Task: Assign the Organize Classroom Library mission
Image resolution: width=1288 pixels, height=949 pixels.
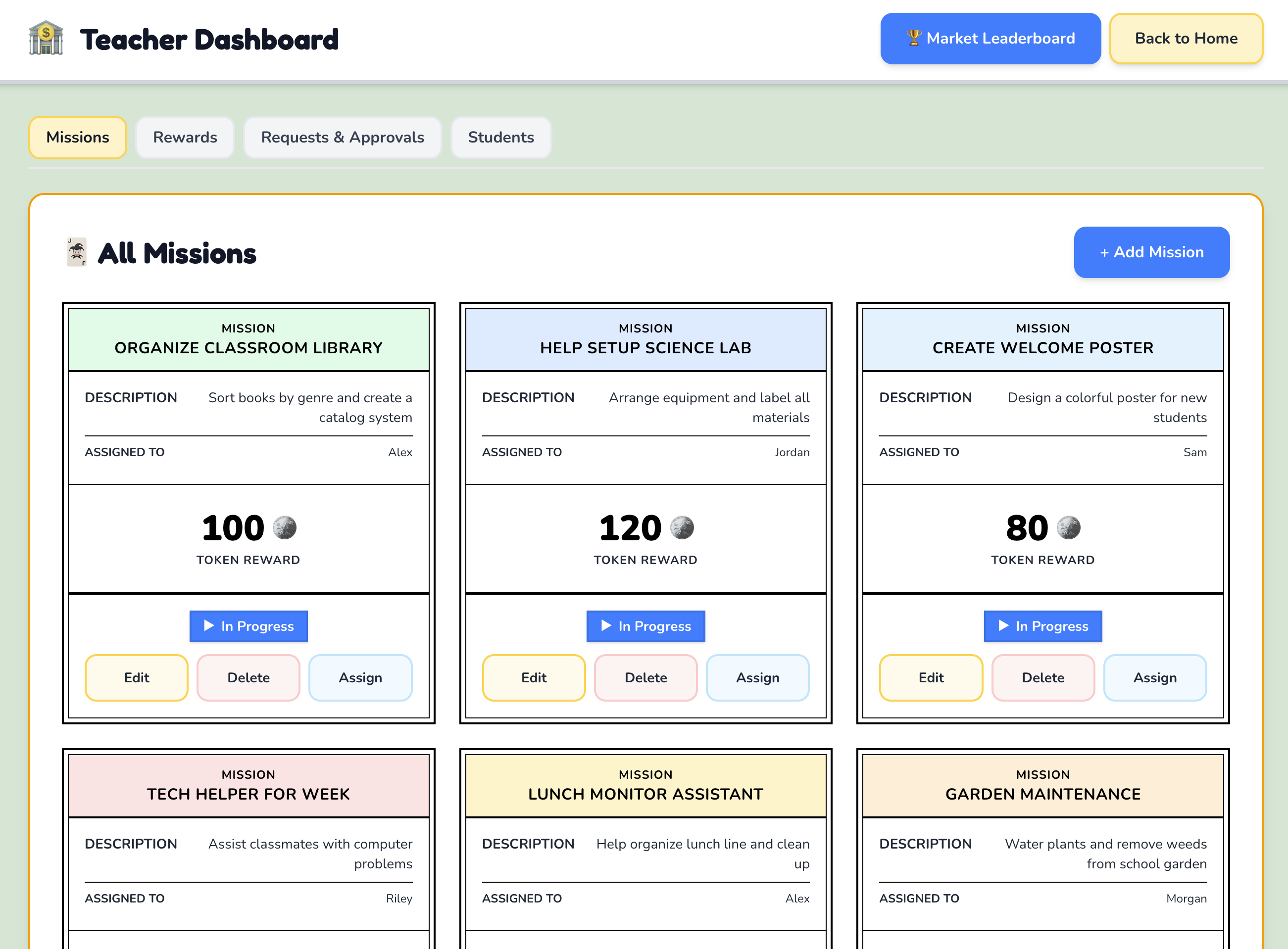Action: click(360, 678)
